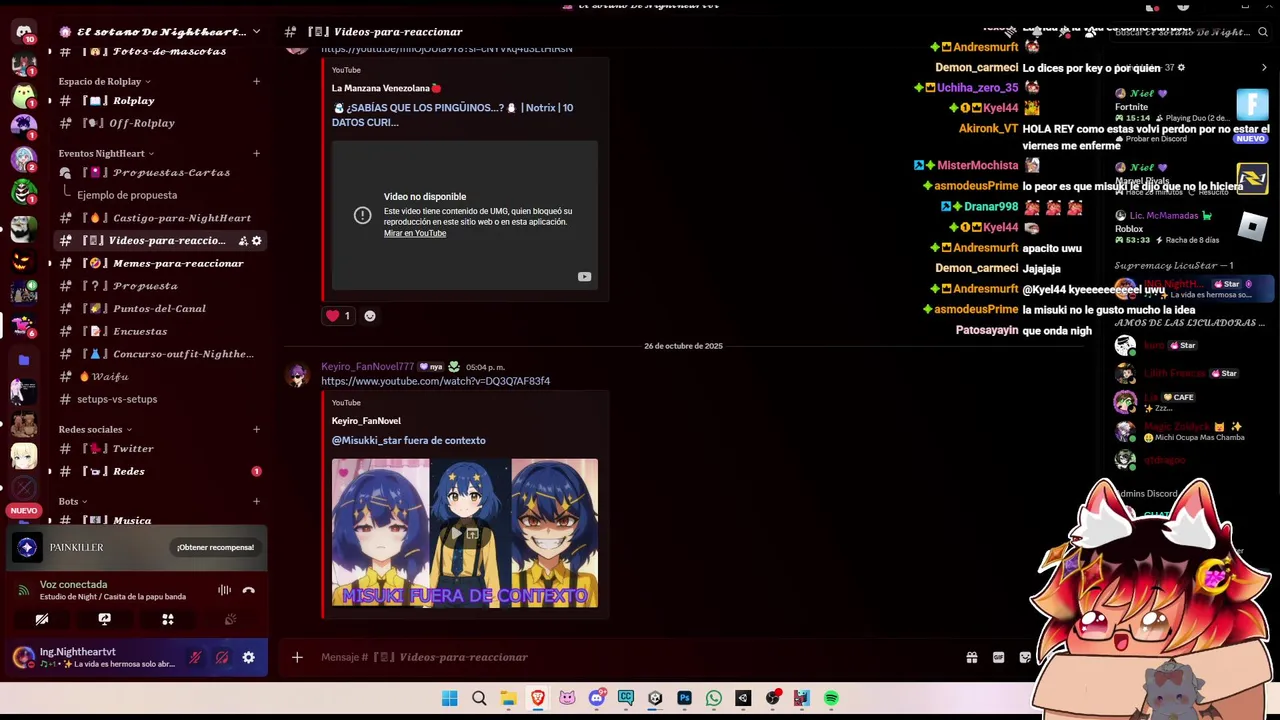Turn on camera in the voice panel
The width and height of the screenshot is (1280, 720).
tap(42, 620)
